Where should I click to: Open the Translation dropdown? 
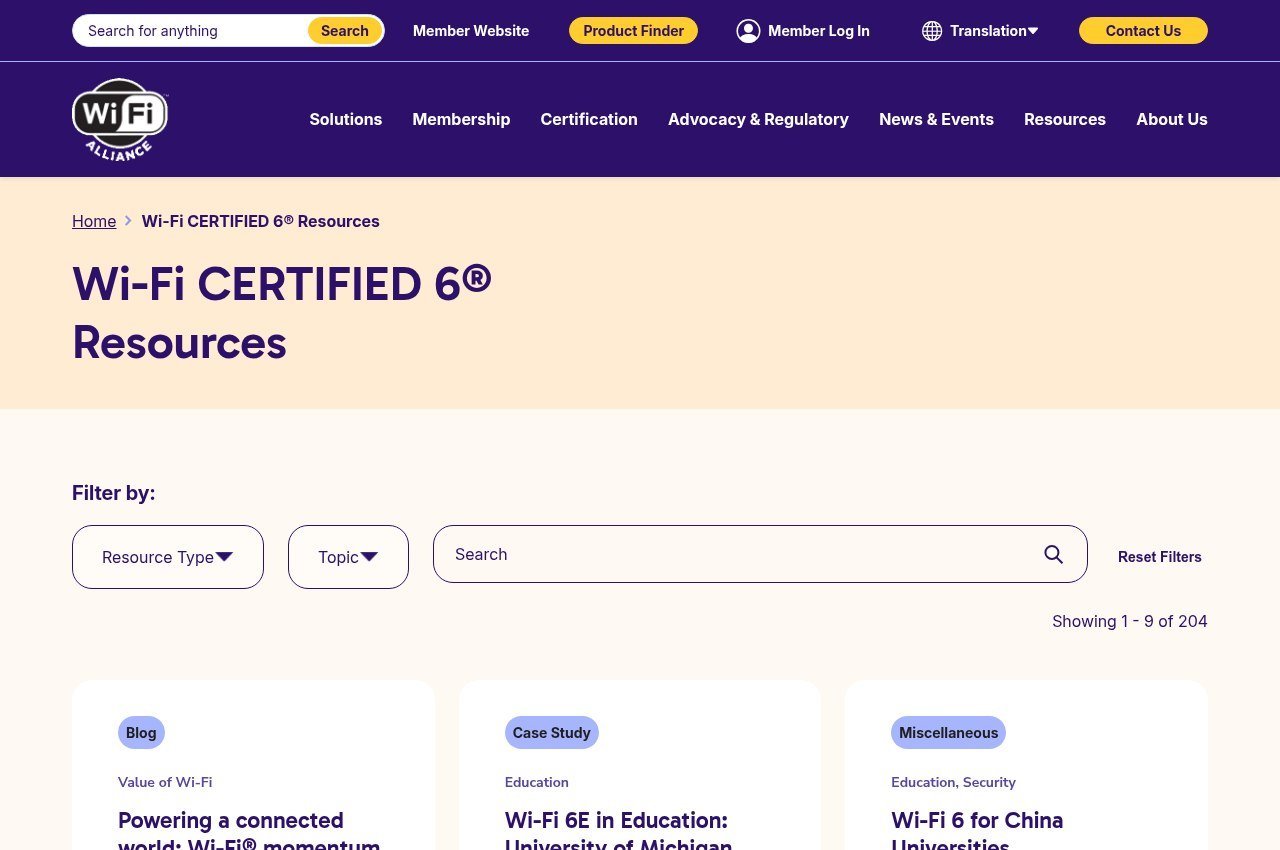click(994, 31)
